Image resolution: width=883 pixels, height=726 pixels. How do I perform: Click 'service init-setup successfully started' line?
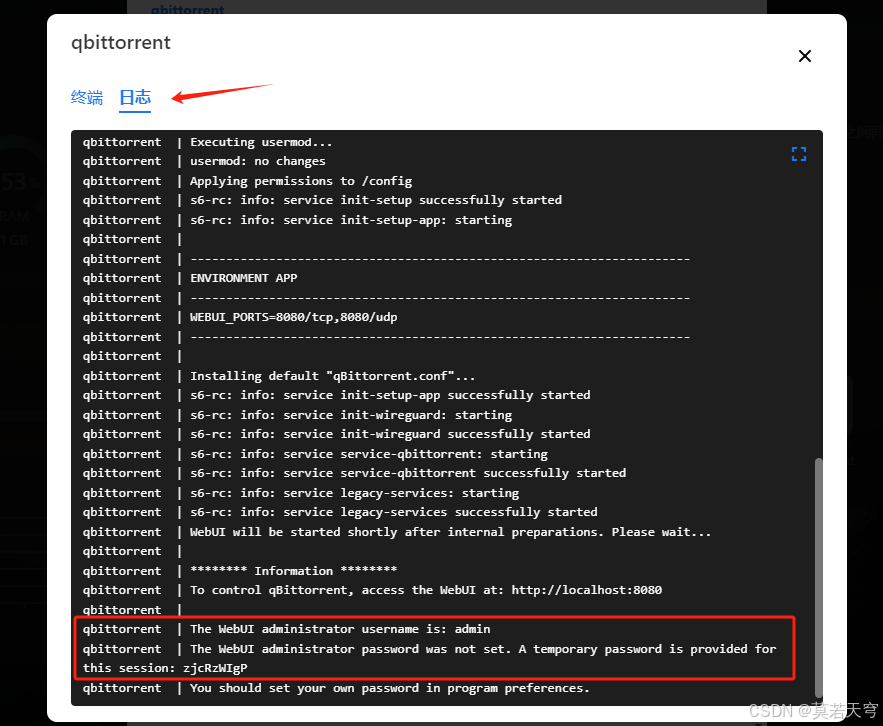pos(376,200)
